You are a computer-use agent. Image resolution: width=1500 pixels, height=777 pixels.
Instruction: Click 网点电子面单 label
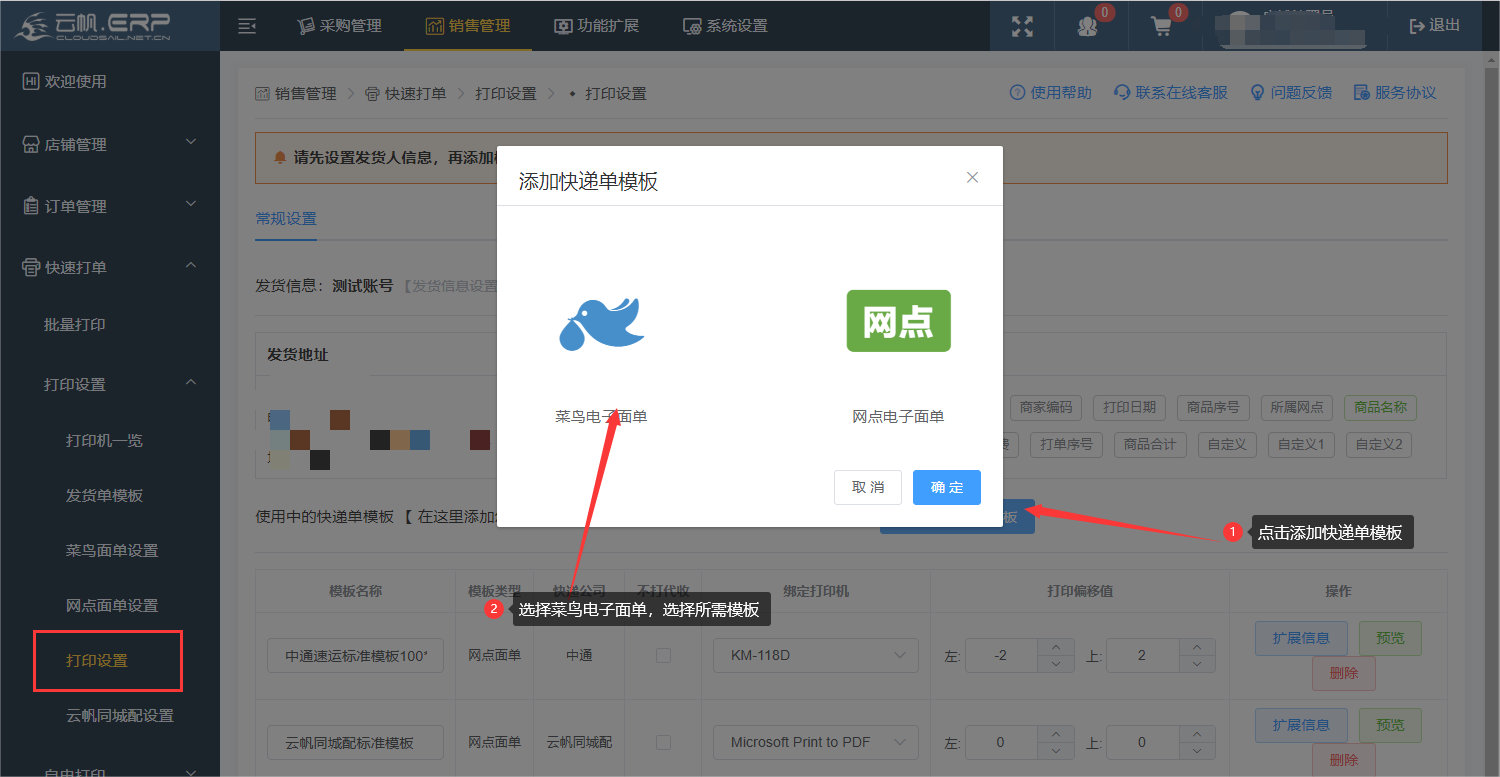[898, 416]
